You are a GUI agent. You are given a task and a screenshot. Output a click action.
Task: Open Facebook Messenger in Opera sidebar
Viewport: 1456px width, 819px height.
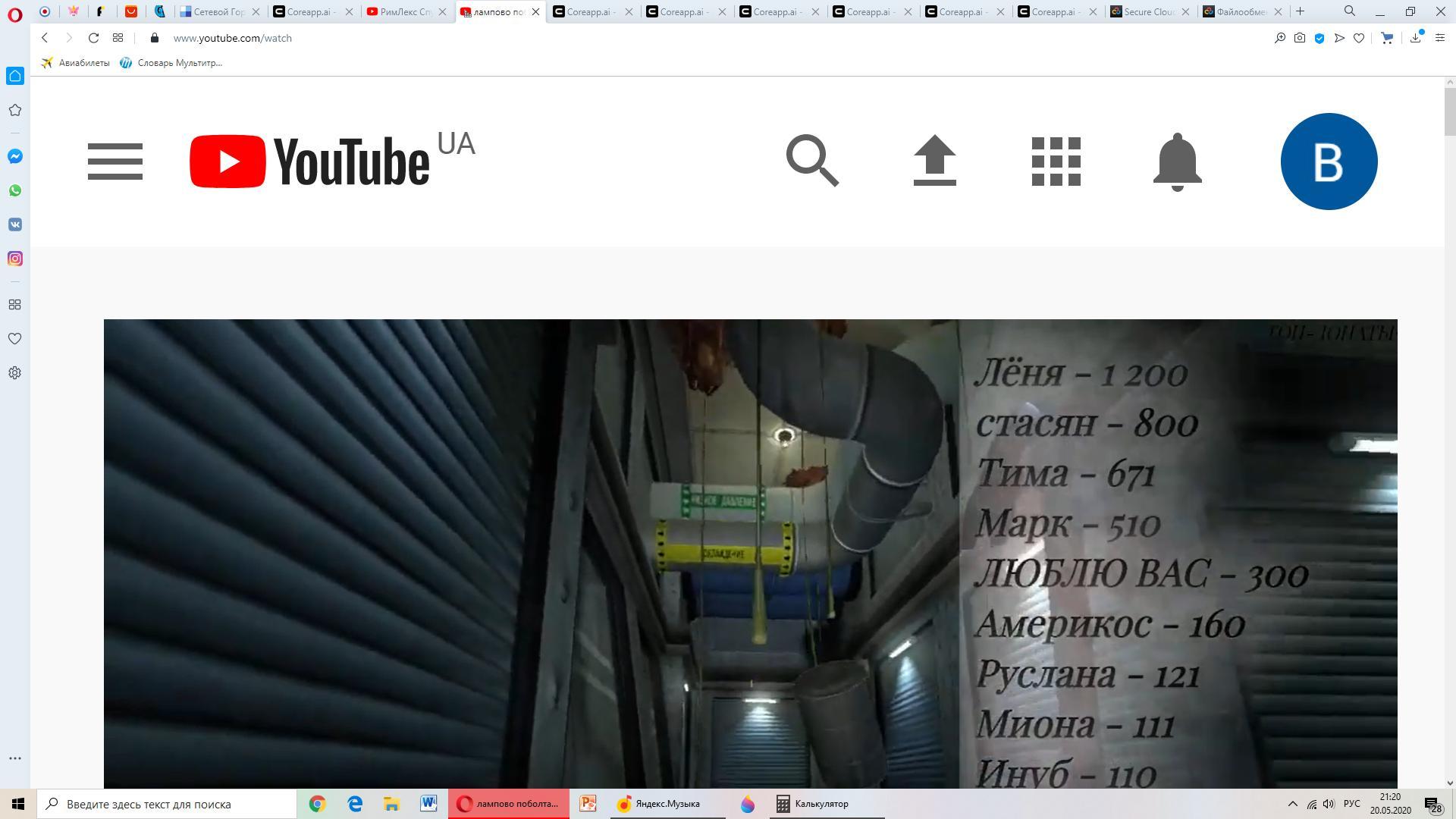(14, 156)
